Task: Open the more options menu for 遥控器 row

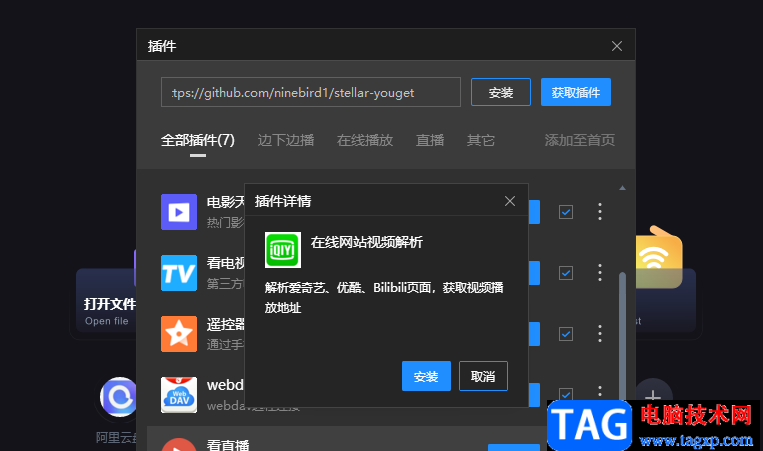Action: tap(600, 333)
